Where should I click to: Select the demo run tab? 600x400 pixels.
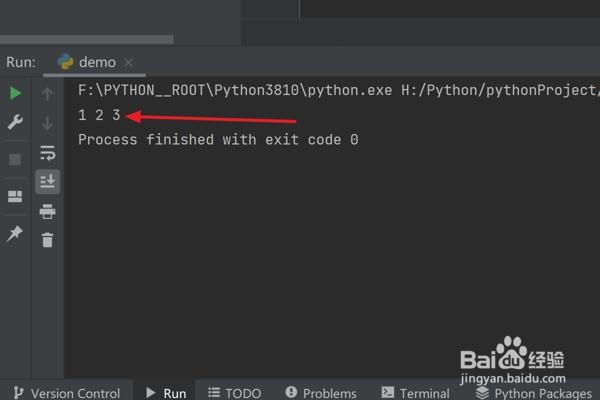click(x=97, y=62)
